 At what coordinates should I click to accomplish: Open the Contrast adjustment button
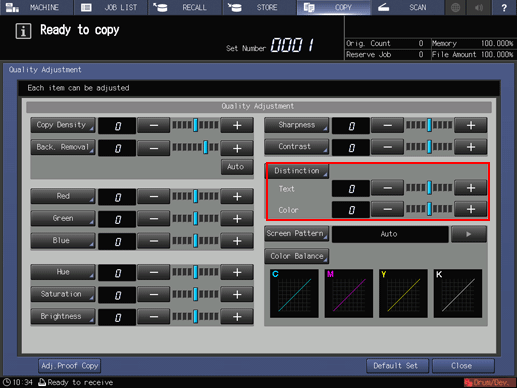click(x=297, y=147)
